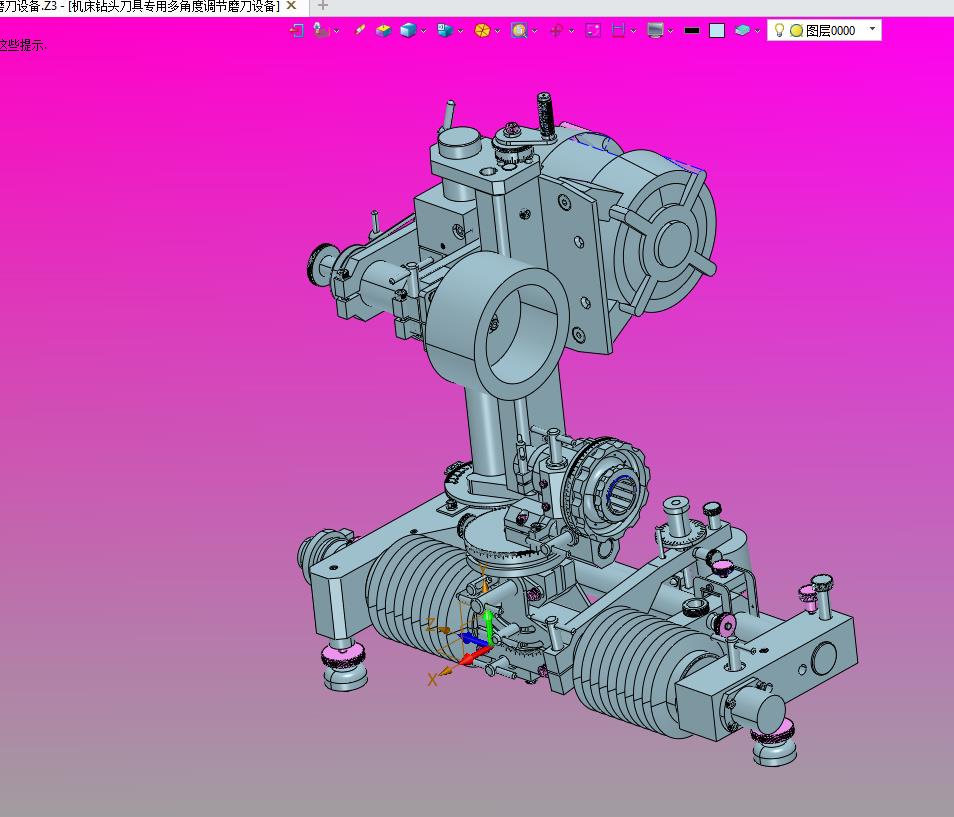The width and height of the screenshot is (954, 817).
Task: Click the black line color swatch
Action: pyautogui.click(x=692, y=30)
